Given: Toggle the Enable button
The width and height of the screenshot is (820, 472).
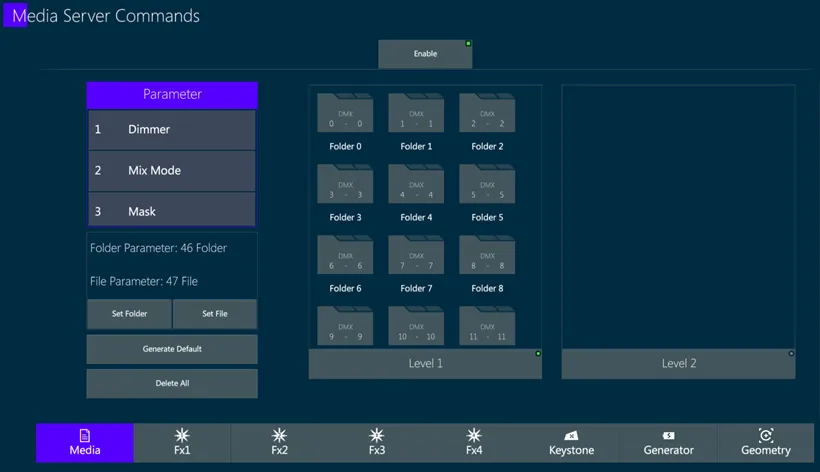Looking at the screenshot, I should tap(425, 54).
